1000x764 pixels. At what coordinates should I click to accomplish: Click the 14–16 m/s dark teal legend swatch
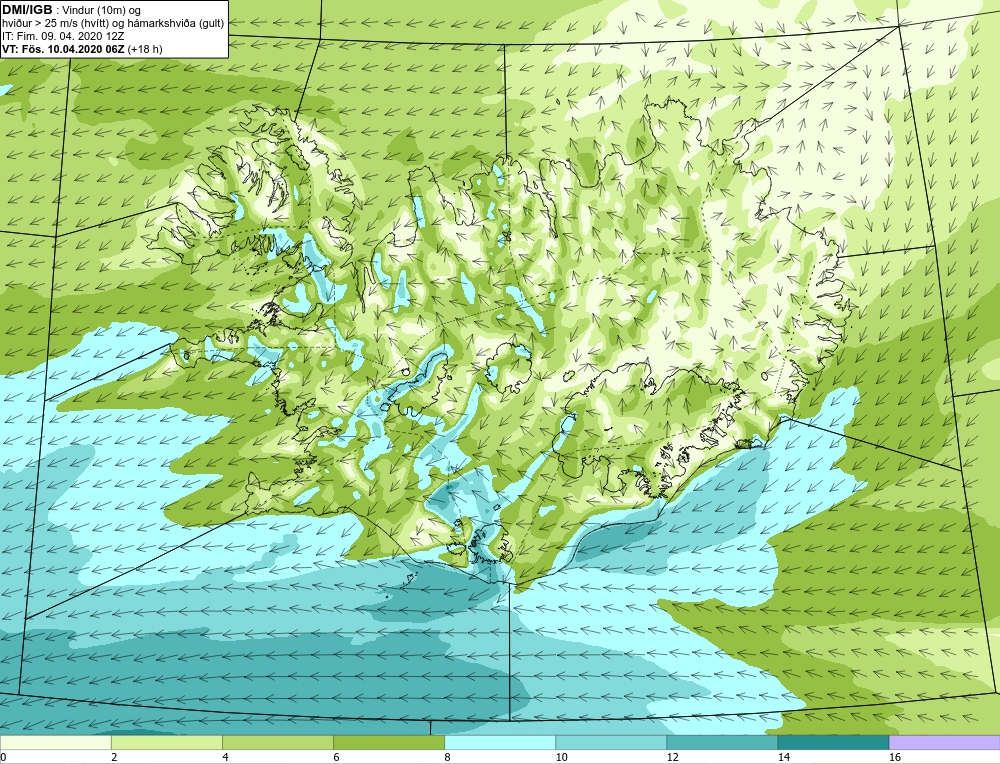click(833, 742)
